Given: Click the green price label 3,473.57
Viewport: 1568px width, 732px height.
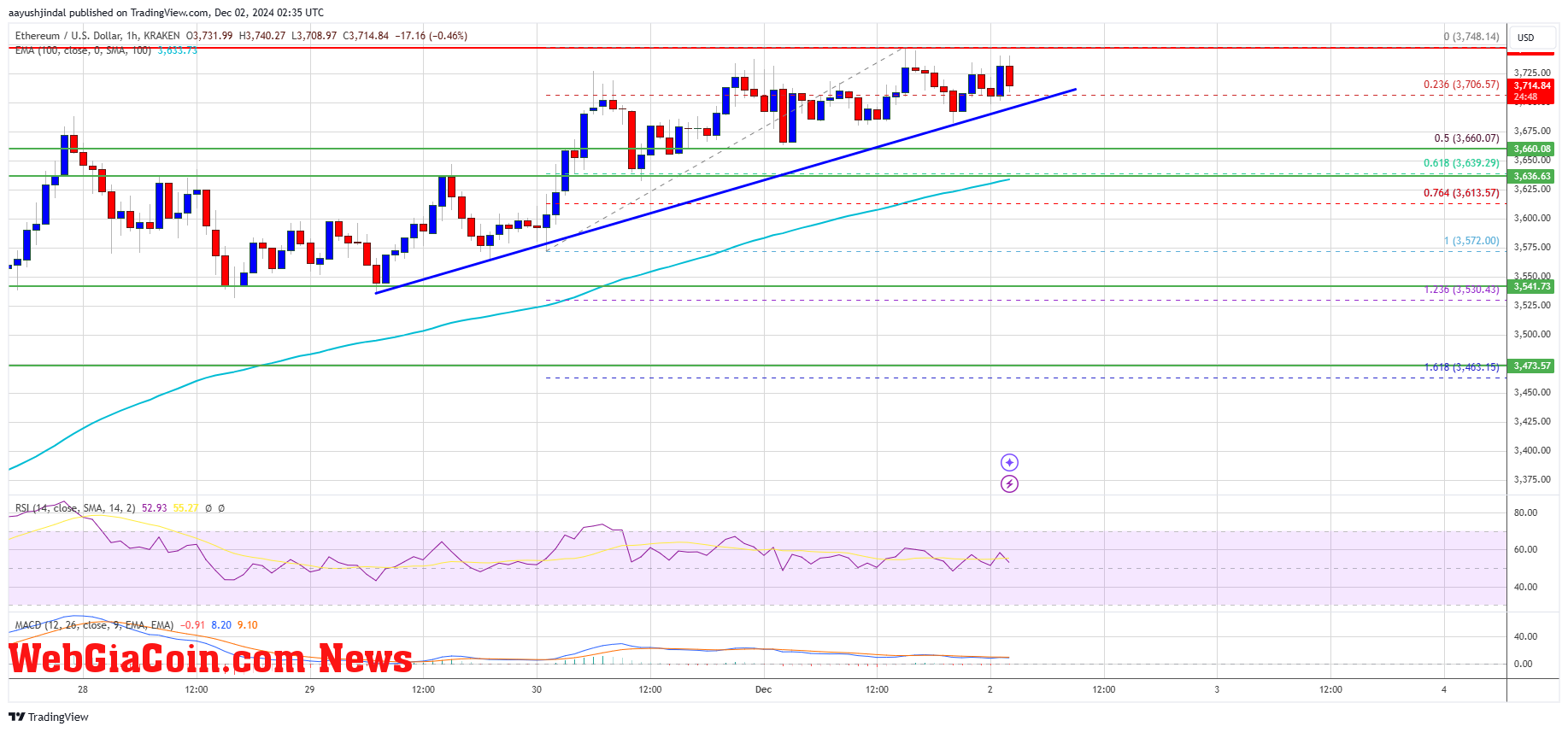Looking at the screenshot, I should click(x=1532, y=366).
